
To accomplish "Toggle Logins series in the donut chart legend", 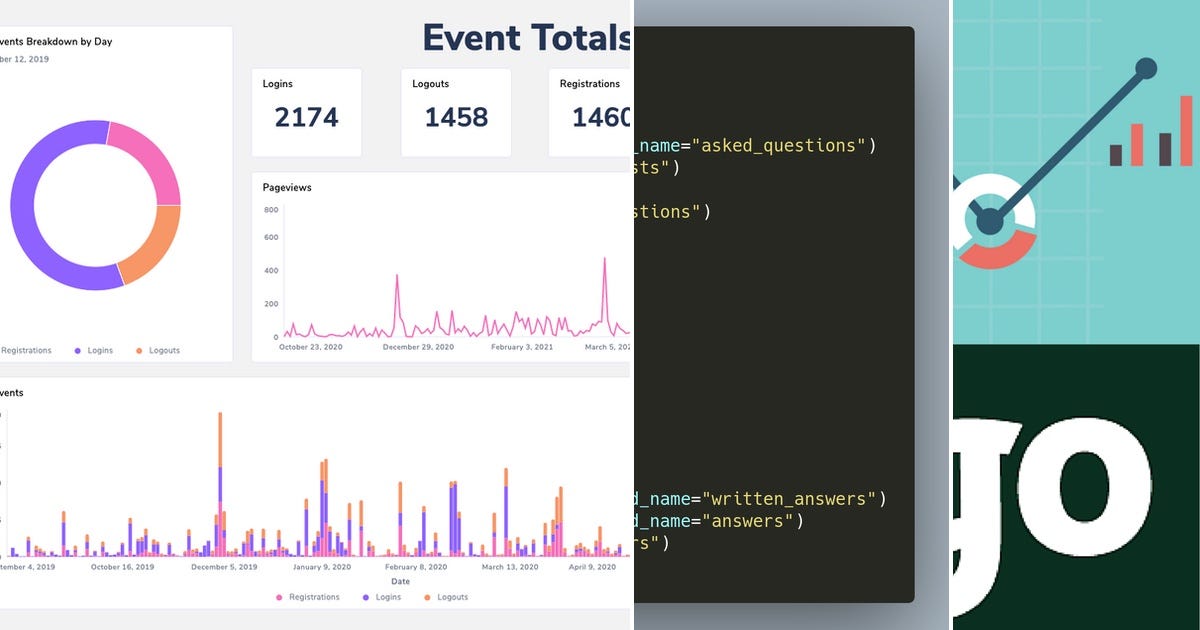I will click(x=80, y=350).
